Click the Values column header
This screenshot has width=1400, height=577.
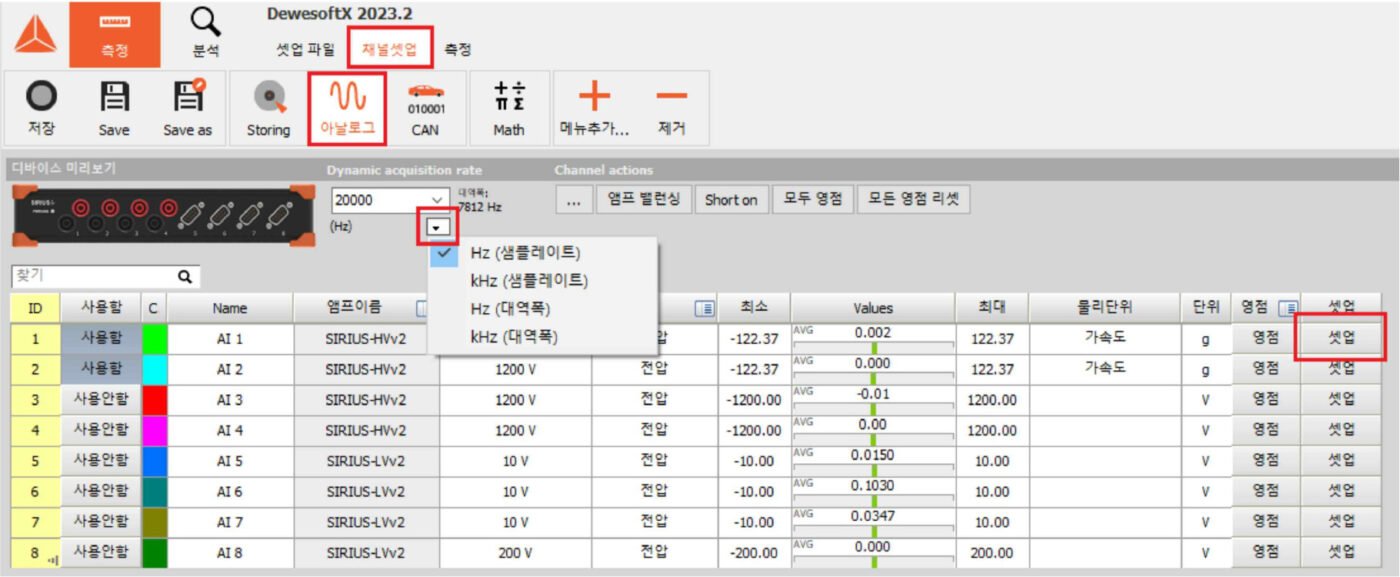(872, 308)
